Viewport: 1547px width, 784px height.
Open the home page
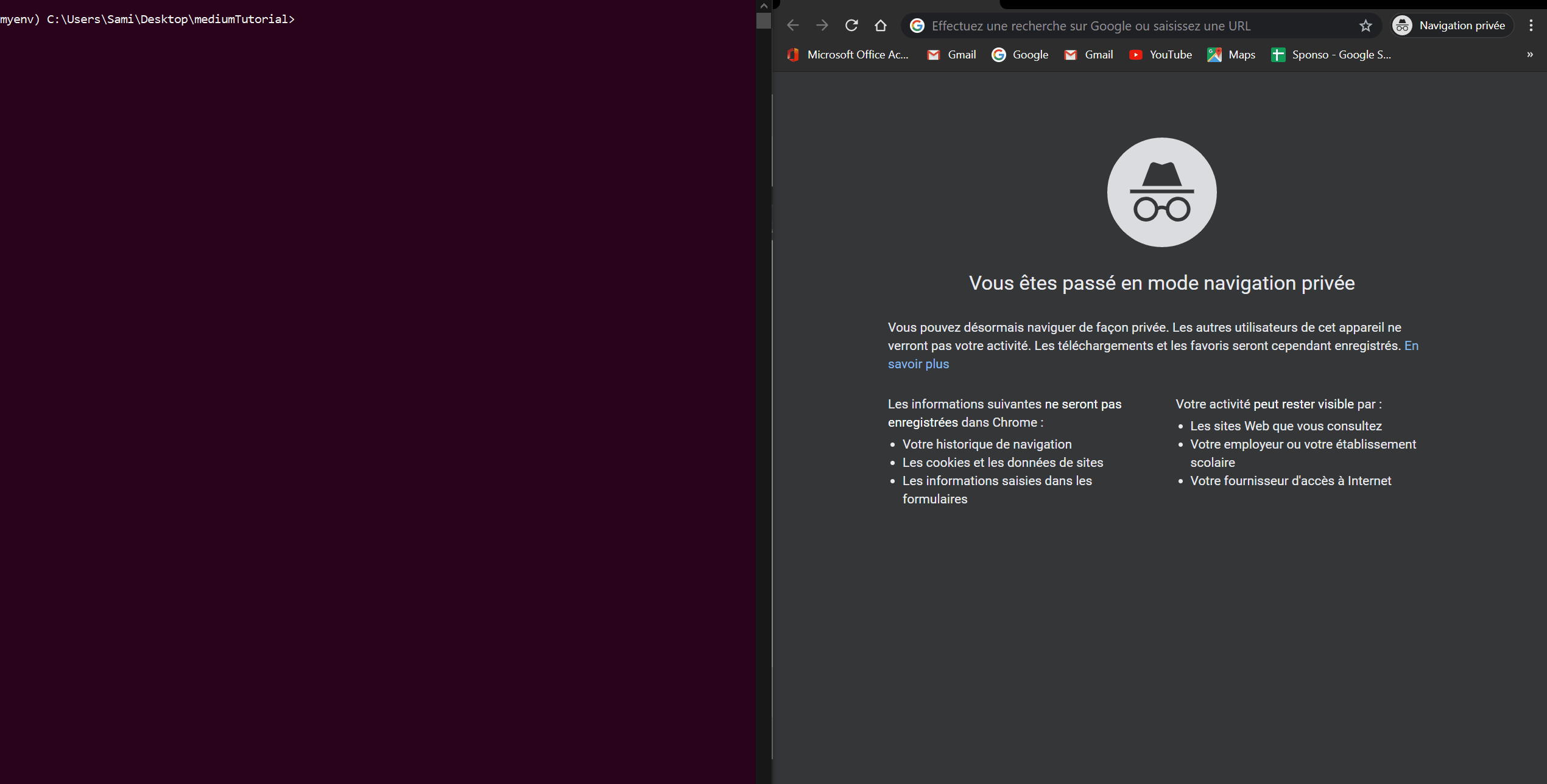(880, 25)
